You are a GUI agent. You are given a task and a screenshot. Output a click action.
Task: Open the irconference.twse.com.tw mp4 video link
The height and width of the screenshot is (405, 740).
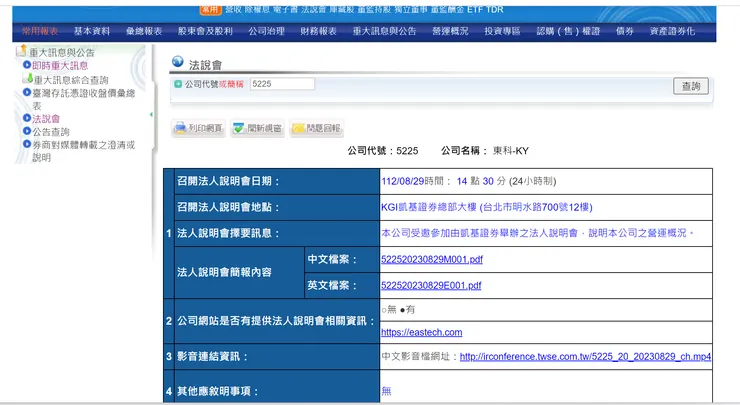tap(585, 356)
